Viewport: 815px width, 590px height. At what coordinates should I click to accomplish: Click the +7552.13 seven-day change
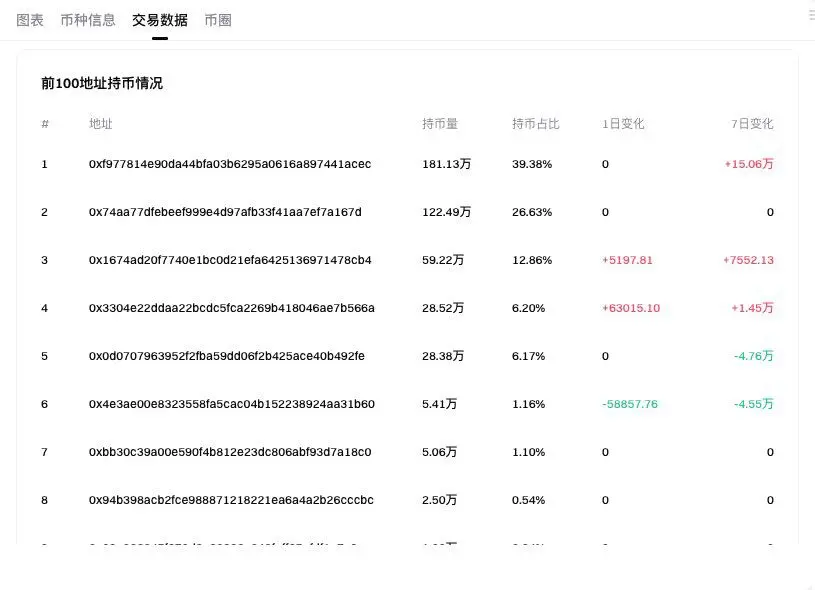[x=748, y=260]
